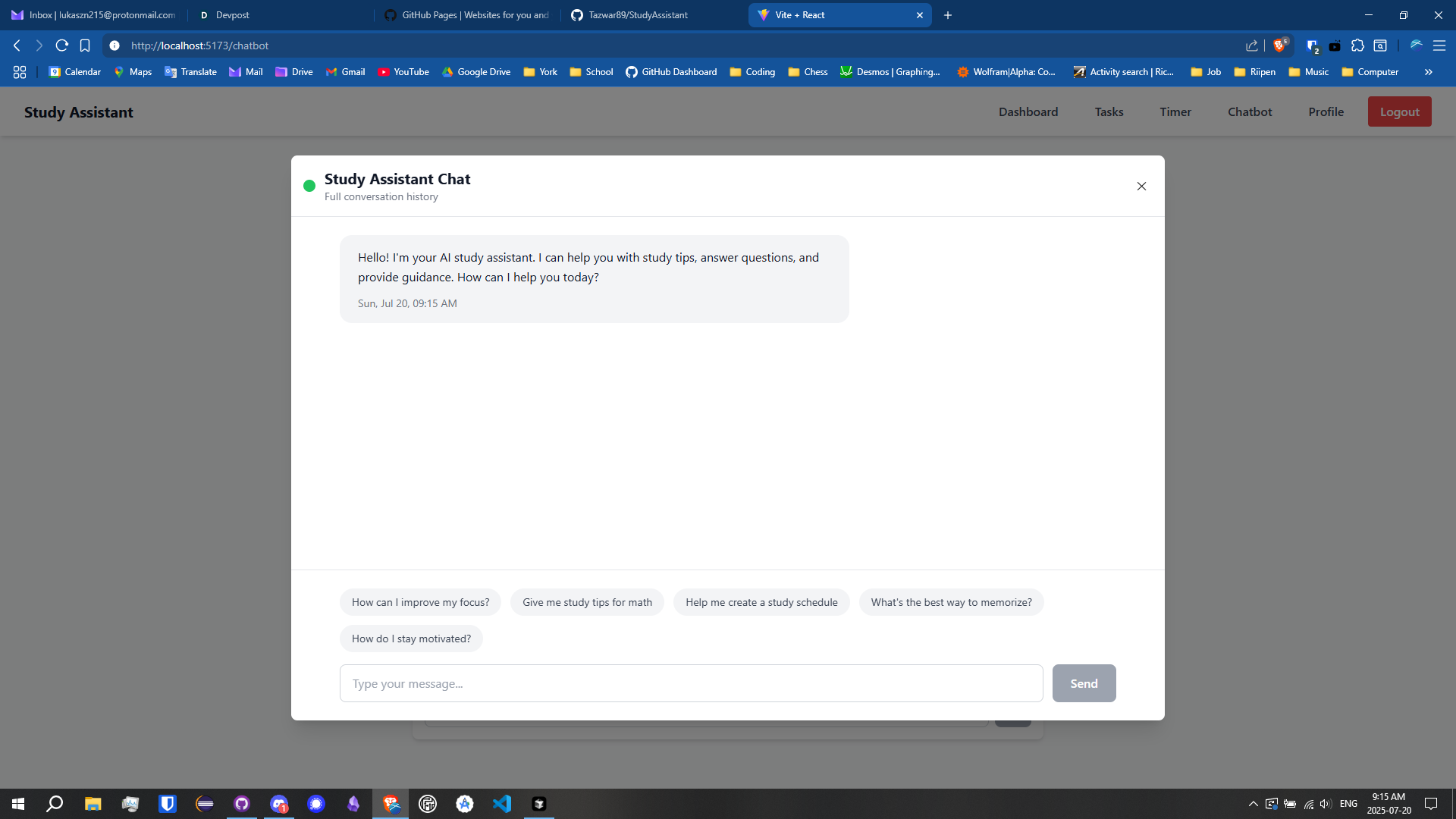
Task: Click the browser reload icon
Action: 62,45
